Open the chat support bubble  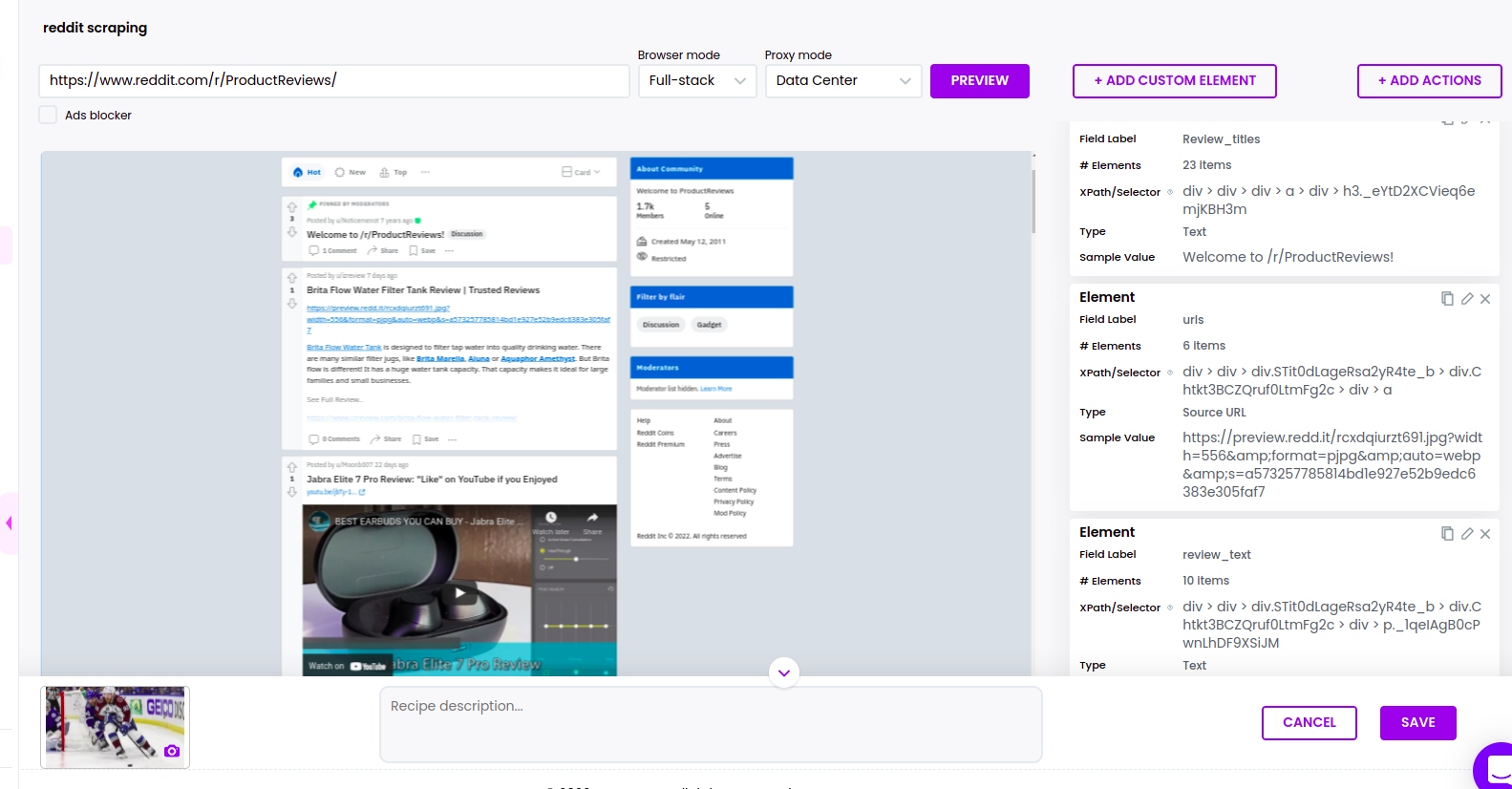coord(1496,767)
